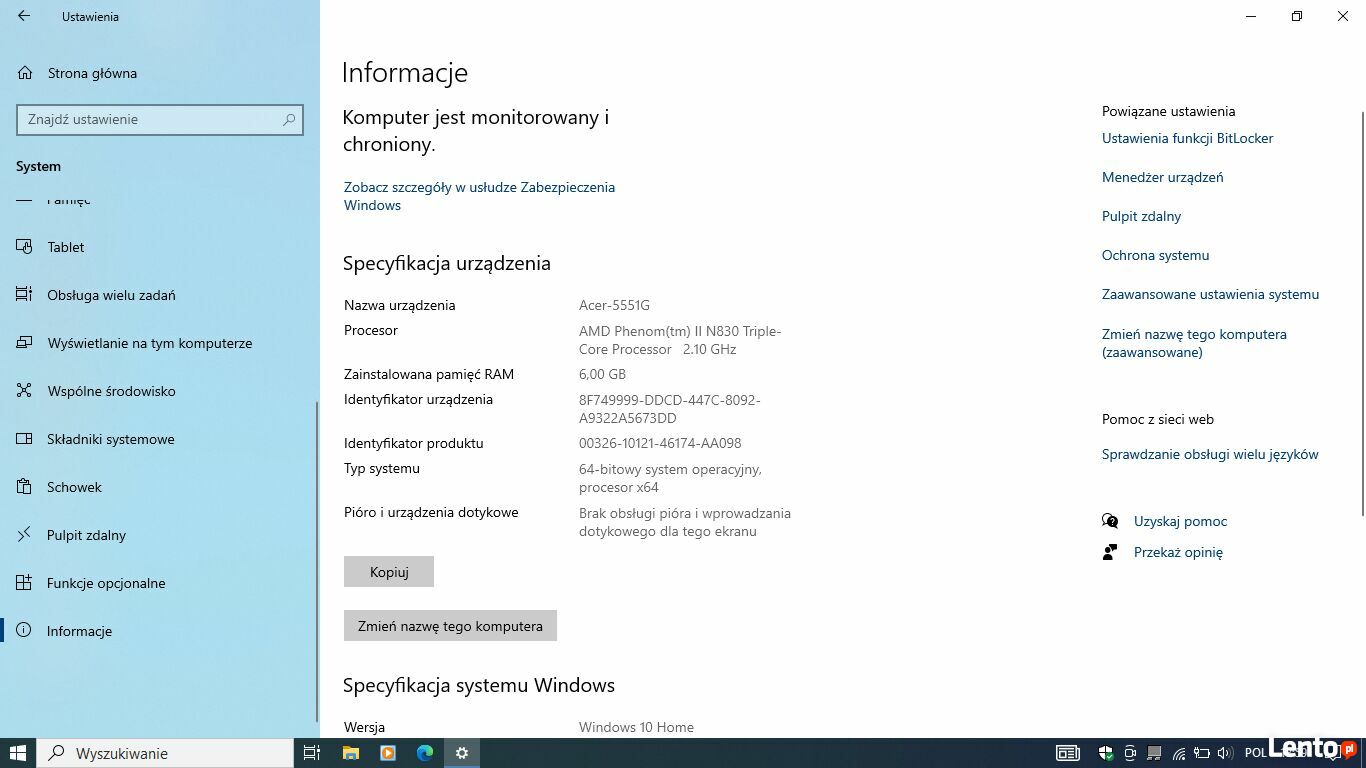The image size is (1366, 768).
Task: Click device name value Acer-5551G
Action: 614,305
